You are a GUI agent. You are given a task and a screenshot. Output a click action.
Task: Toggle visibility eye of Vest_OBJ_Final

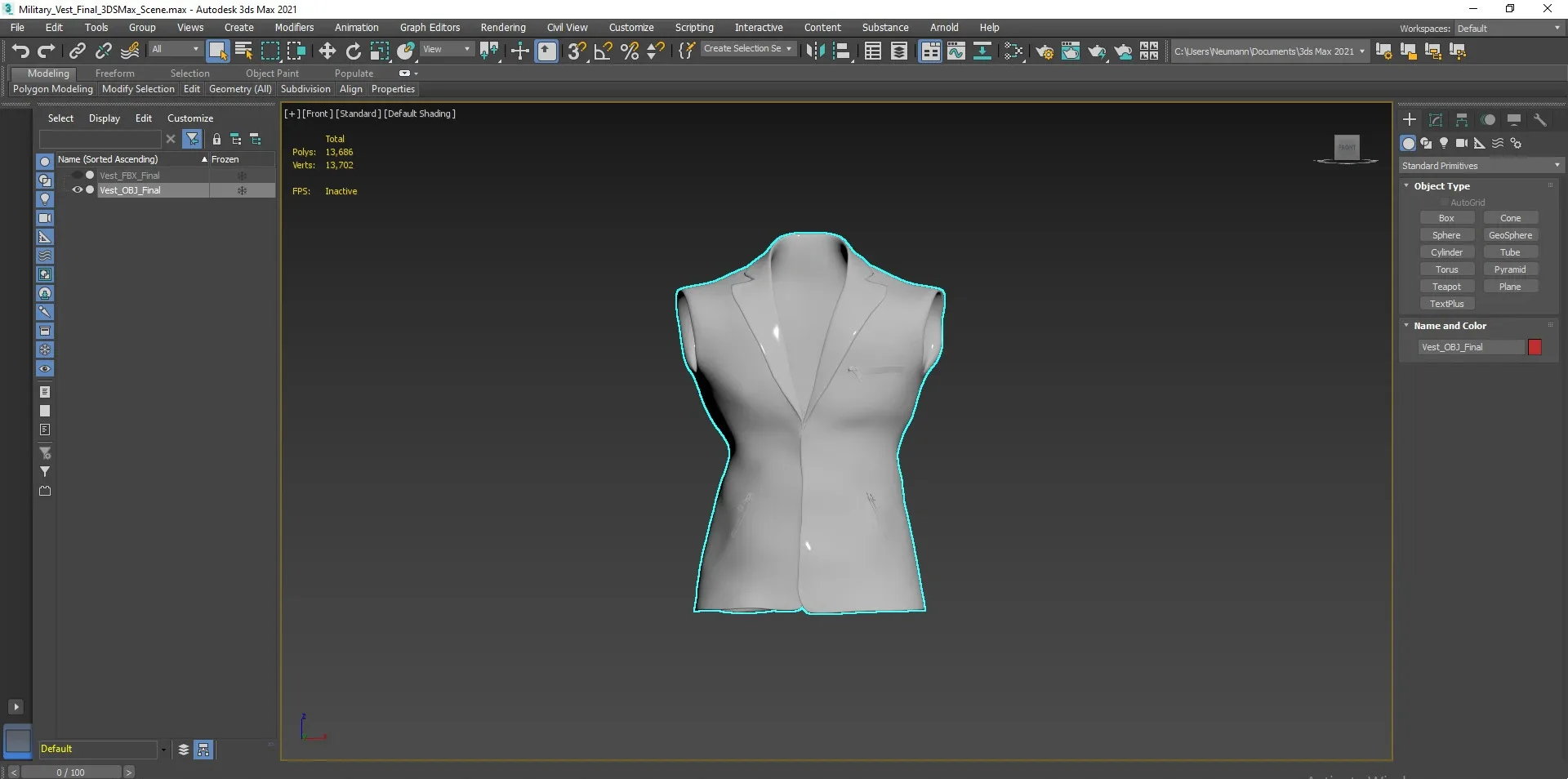(77, 190)
